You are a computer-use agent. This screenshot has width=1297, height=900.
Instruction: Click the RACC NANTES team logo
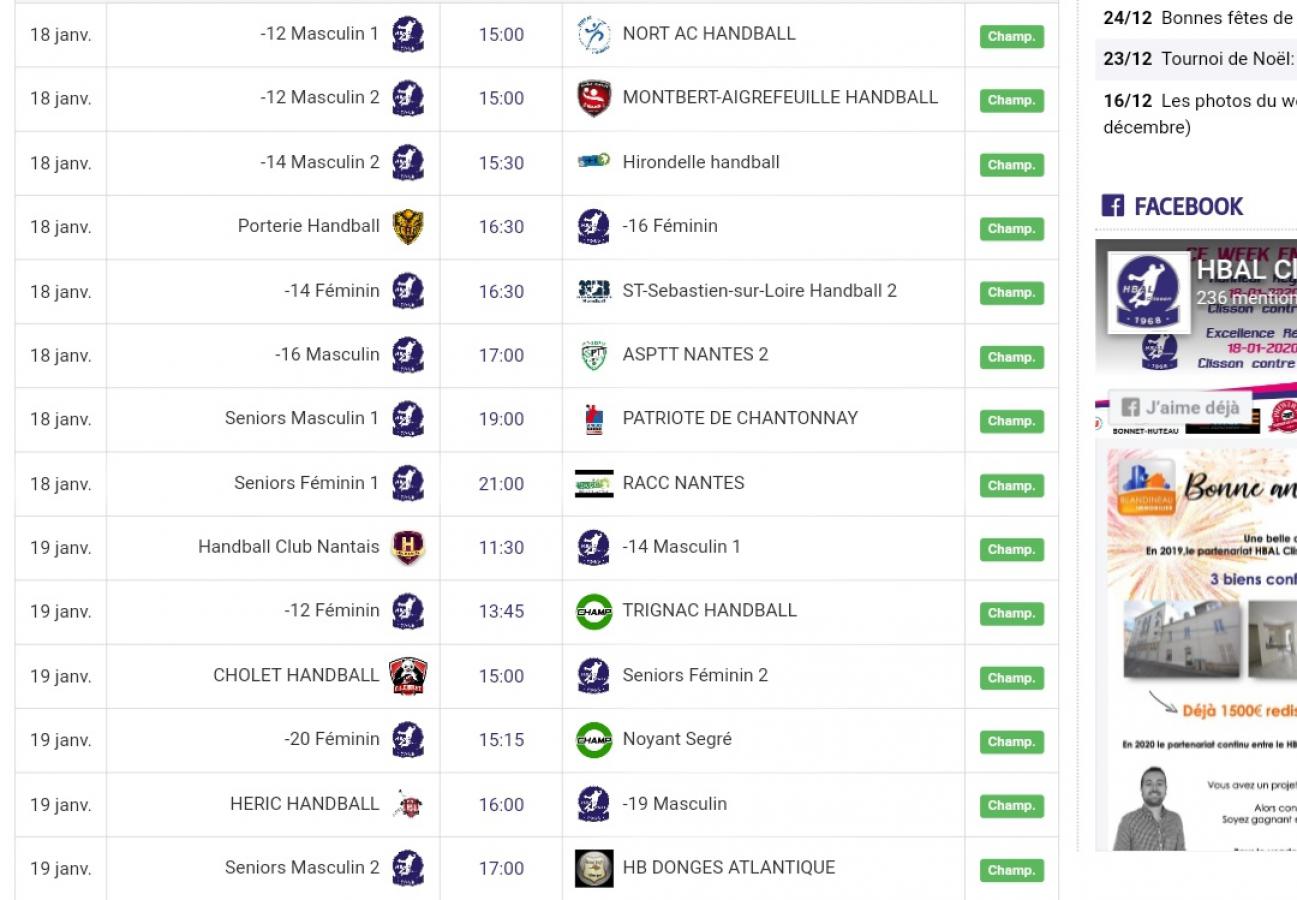[x=593, y=484]
